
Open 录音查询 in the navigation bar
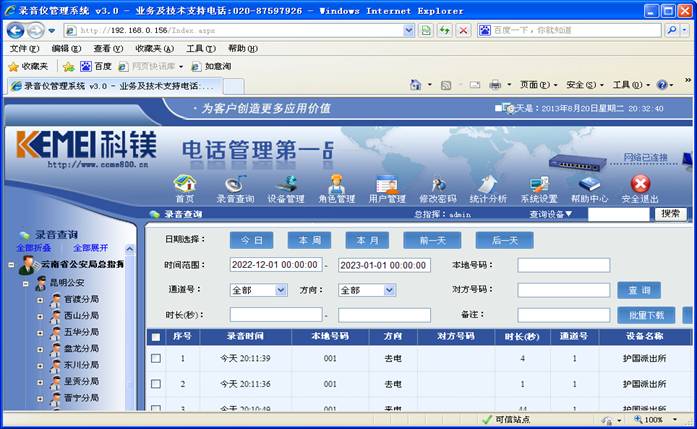click(x=235, y=188)
